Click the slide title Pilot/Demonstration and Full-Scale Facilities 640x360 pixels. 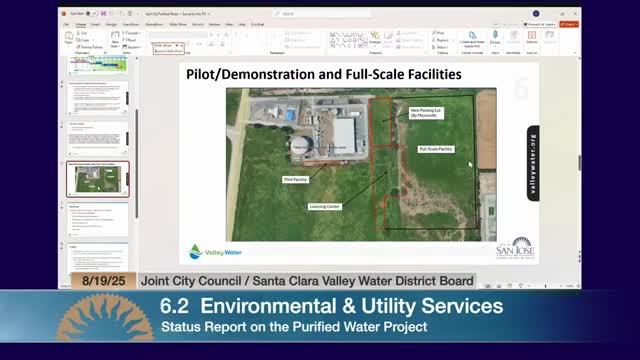pyautogui.click(x=324, y=74)
